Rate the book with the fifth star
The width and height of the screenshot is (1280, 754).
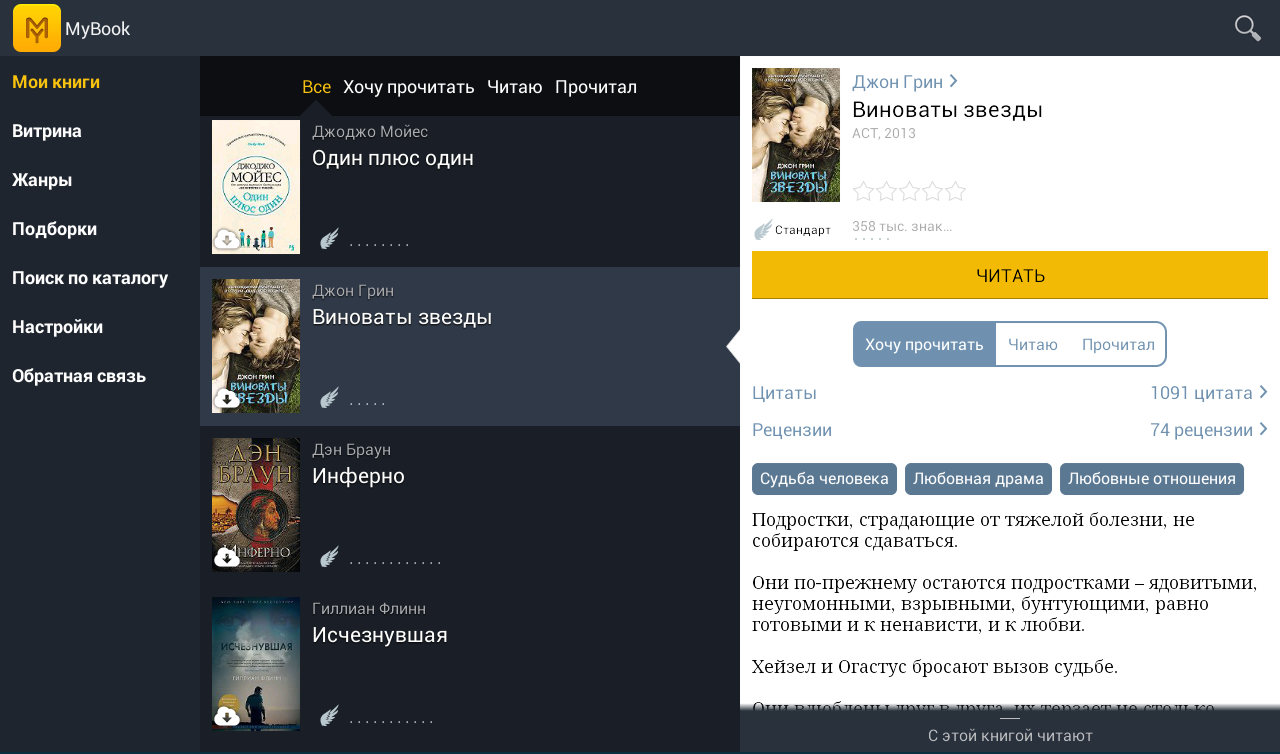coord(956,191)
